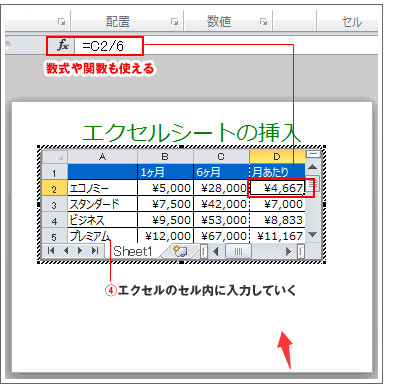Click the ¥42,000 cell
The width and height of the screenshot is (394, 388).
pyautogui.click(x=221, y=204)
